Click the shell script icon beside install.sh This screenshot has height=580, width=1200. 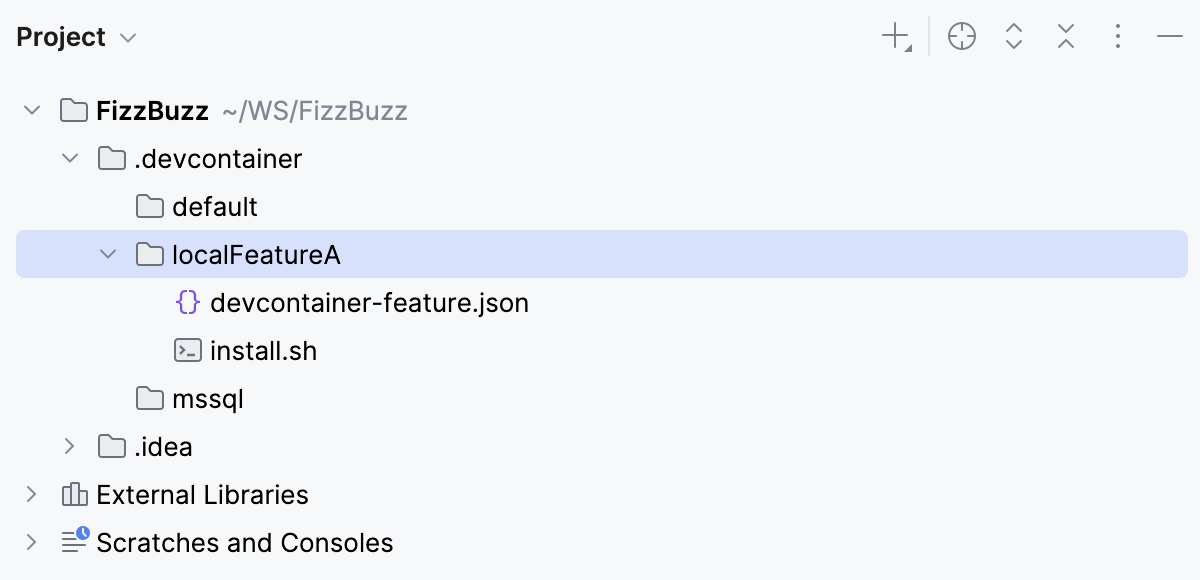coord(188,350)
